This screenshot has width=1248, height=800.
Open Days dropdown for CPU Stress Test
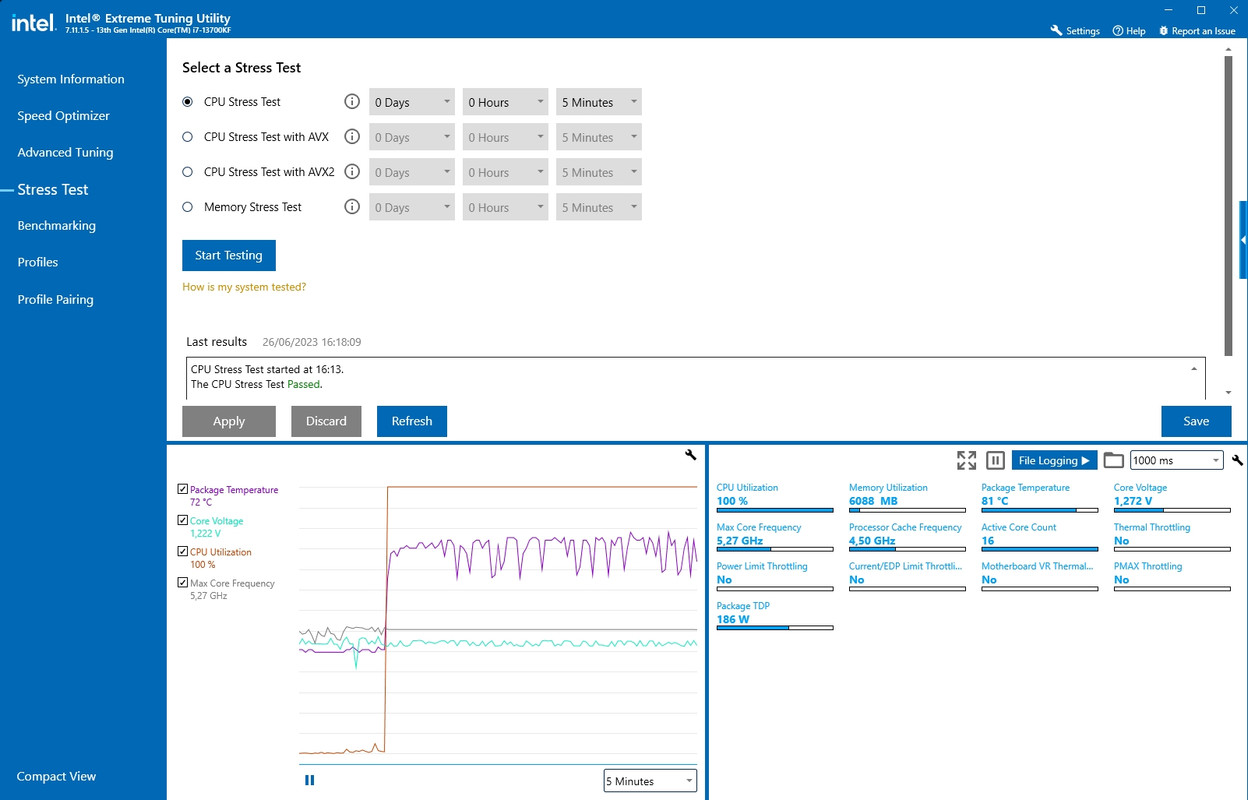click(412, 102)
